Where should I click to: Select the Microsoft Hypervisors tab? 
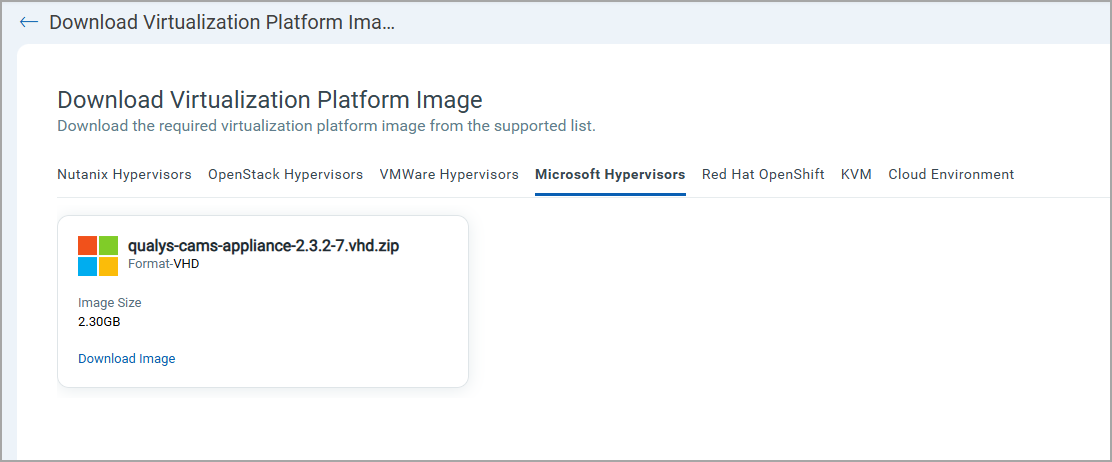click(x=610, y=174)
